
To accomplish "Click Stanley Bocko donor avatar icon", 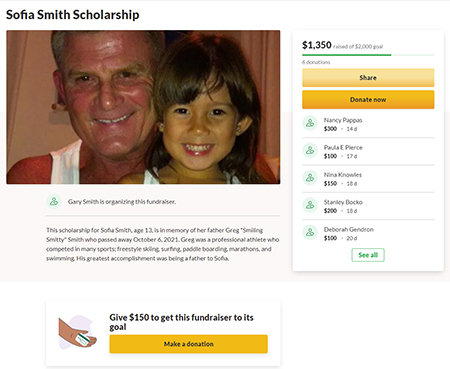I will pyautogui.click(x=310, y=205).
